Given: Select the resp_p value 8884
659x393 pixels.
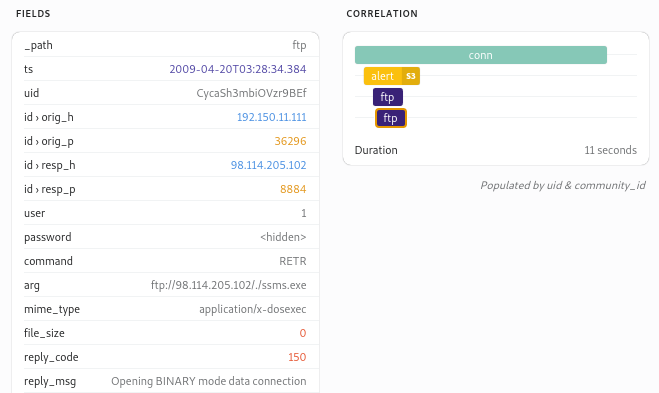Looking at the screenshot, I should [x=293, y=189].
